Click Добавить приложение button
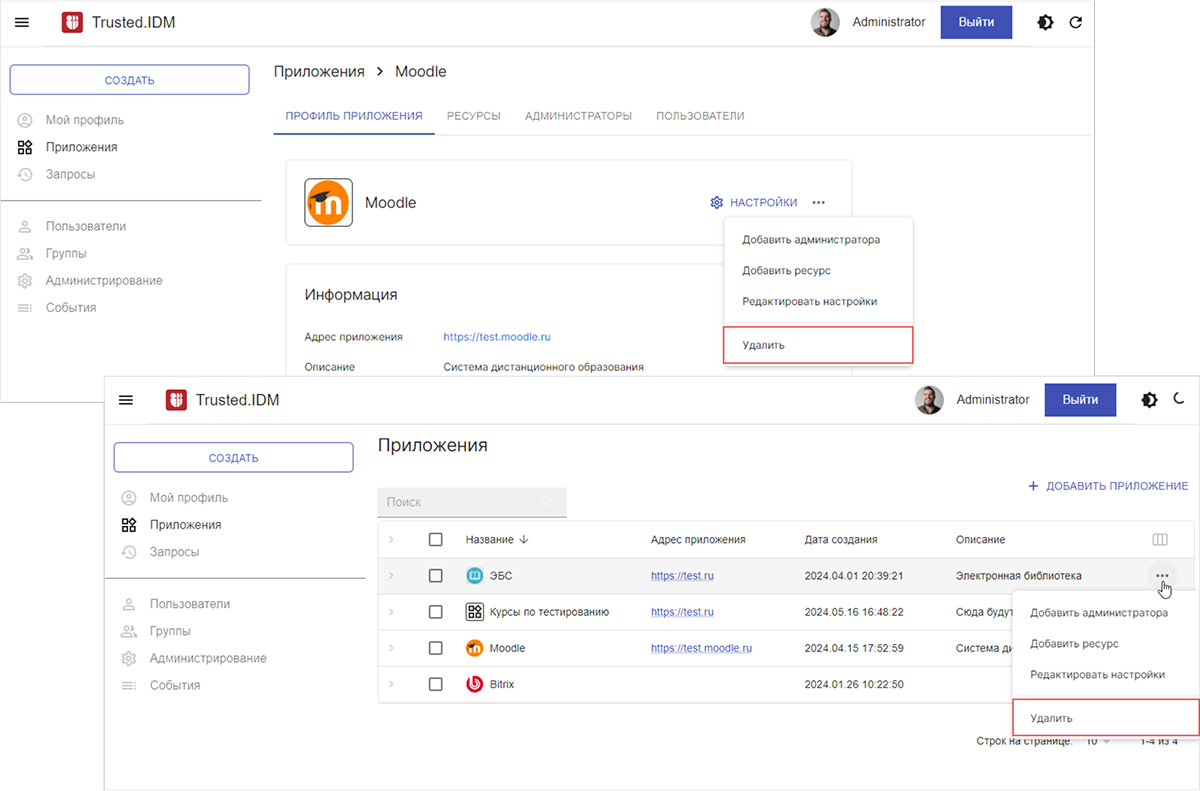 [x=1108, y=486]
